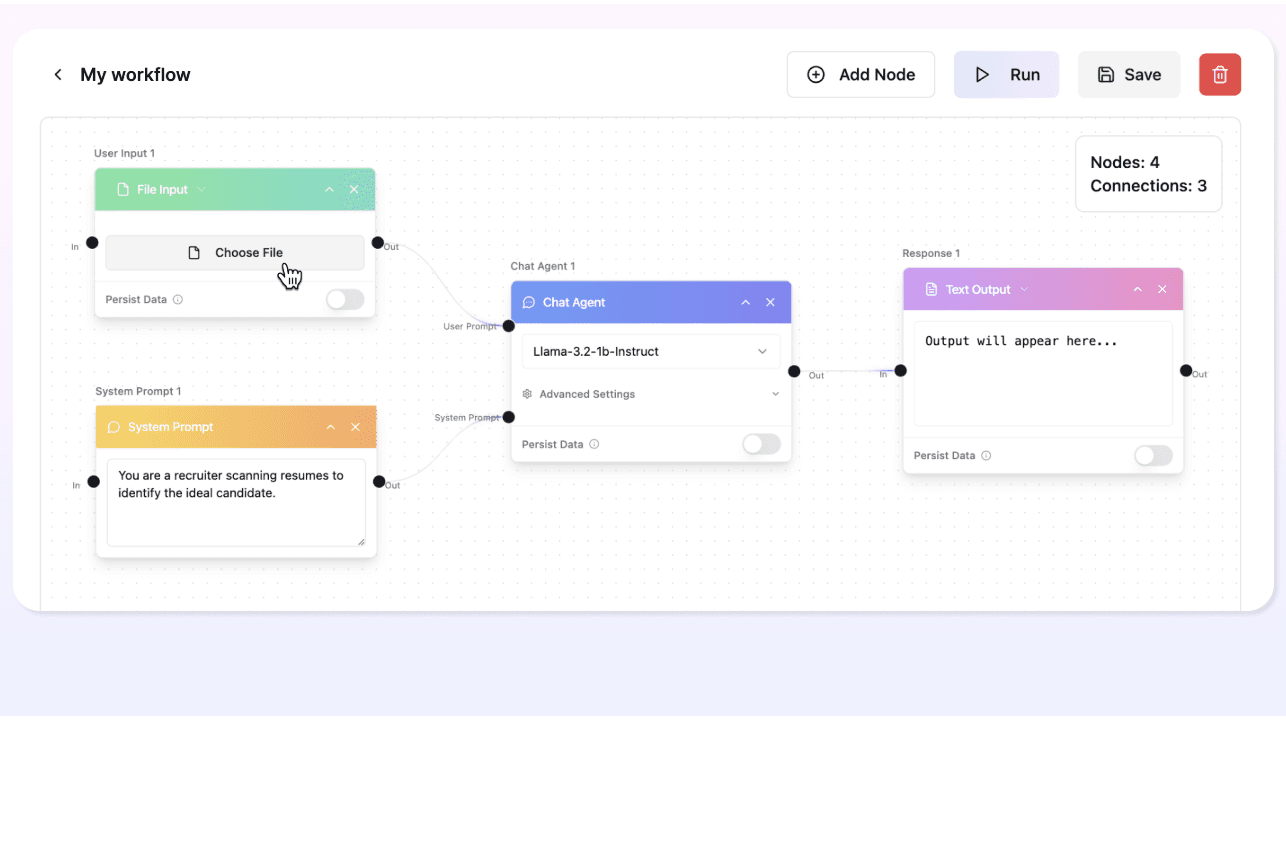
Task: Click the plus icon on Add Node
Action: [816, 74]
